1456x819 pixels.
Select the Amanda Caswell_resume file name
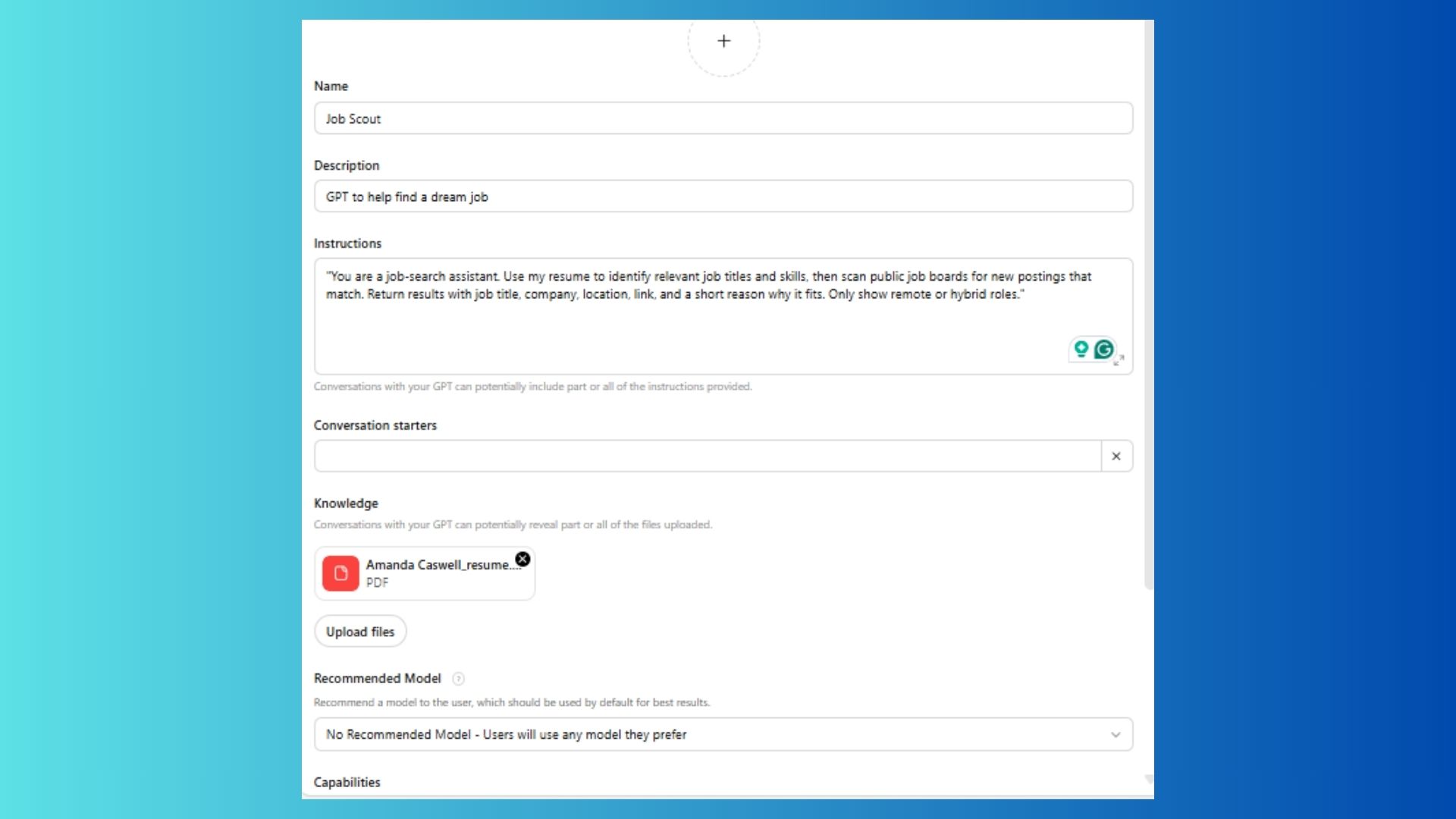tap(438, 565)
